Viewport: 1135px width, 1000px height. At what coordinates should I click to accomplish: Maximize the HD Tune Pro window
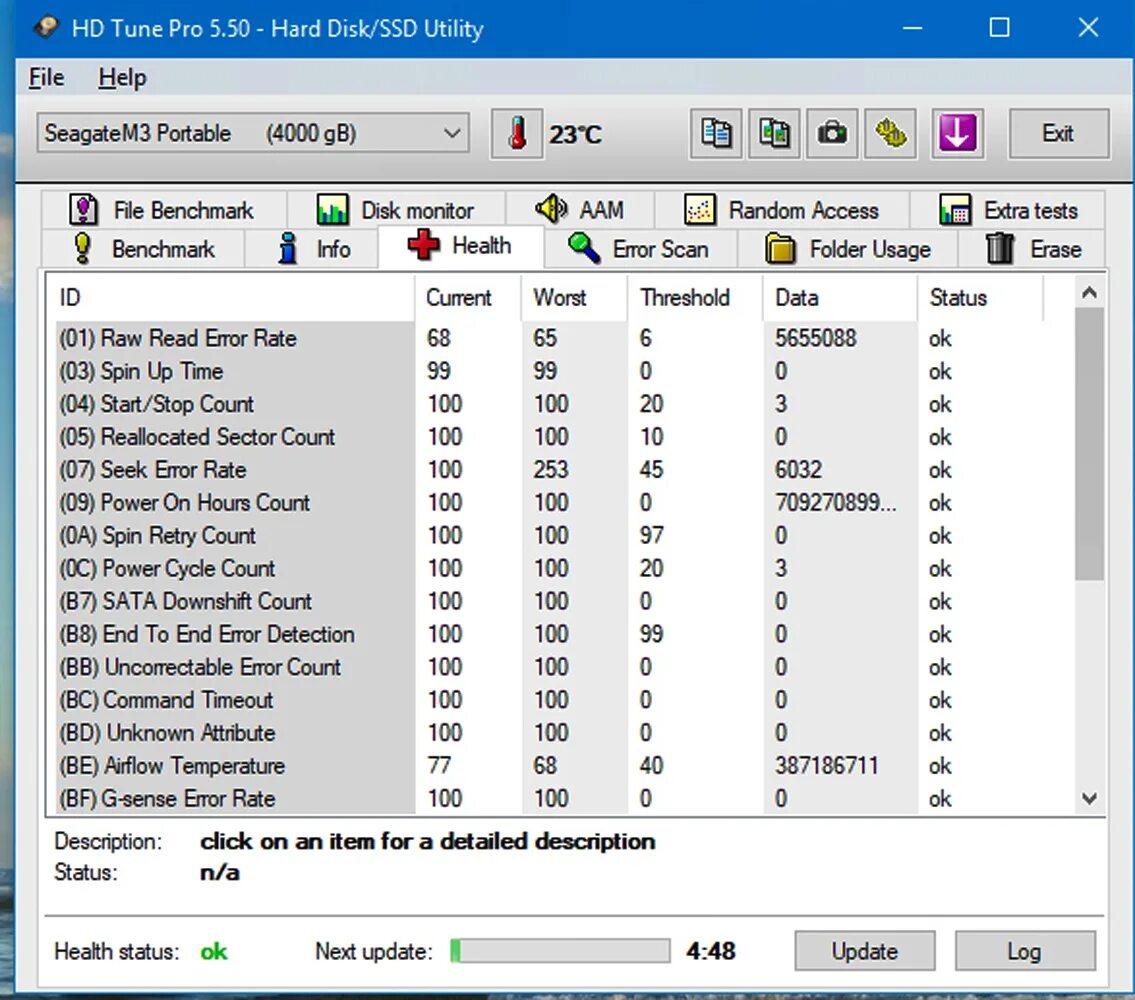click(x=1000, y=28)
